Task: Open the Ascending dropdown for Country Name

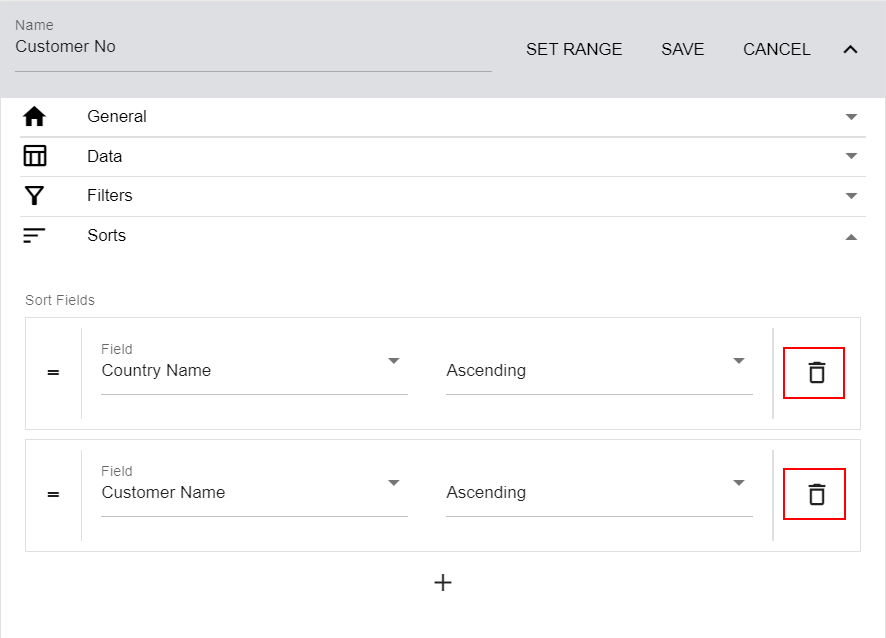Action: tap(739, 361)
